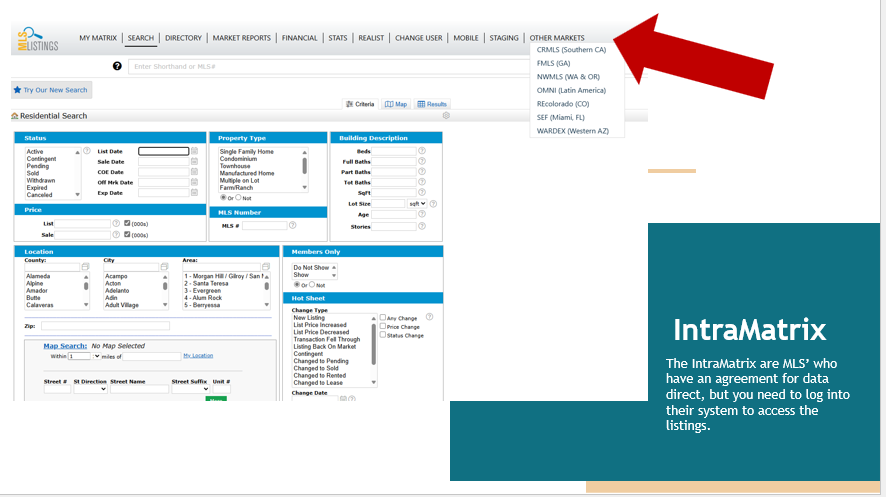Open the Area lookup icon
This screenshot has width=886, height=497.
[x=266, y=267]
